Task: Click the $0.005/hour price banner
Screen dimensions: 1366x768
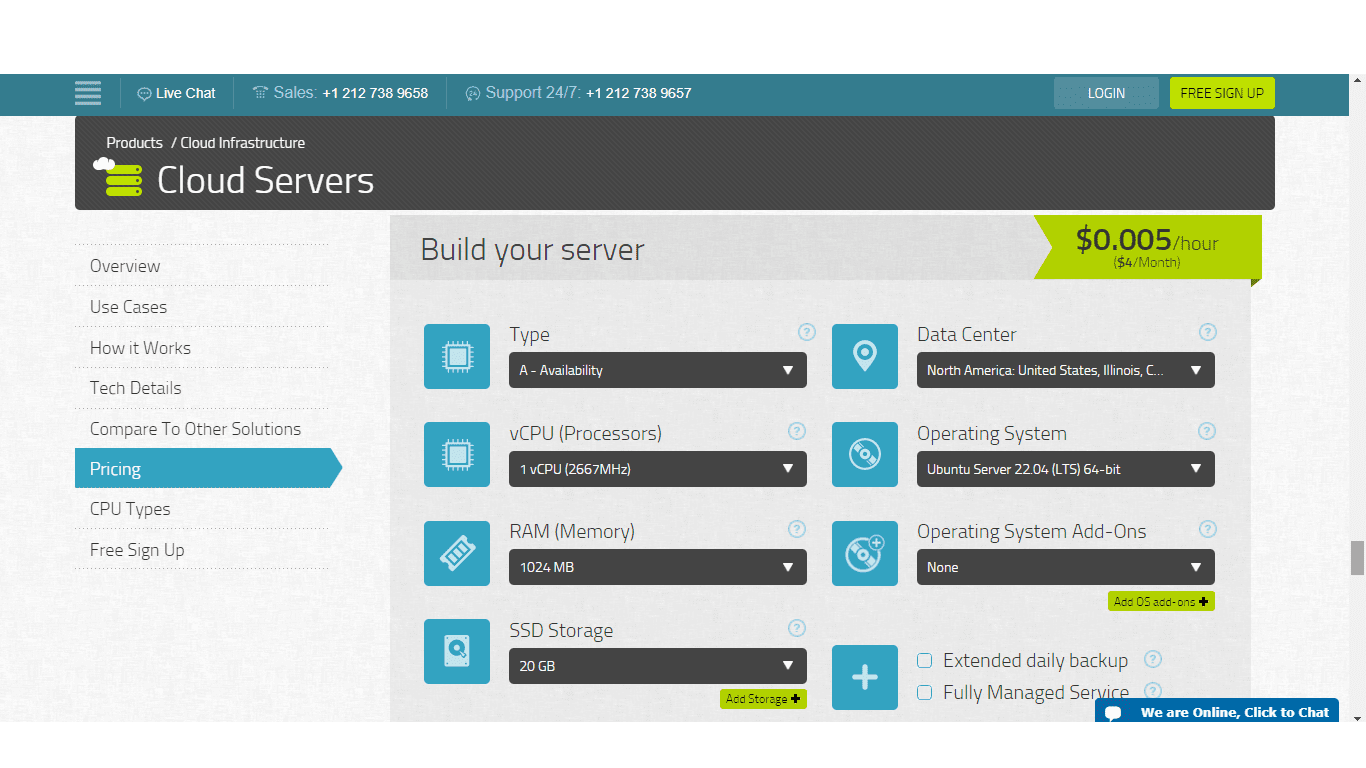Action: [x=1147, y=247]
